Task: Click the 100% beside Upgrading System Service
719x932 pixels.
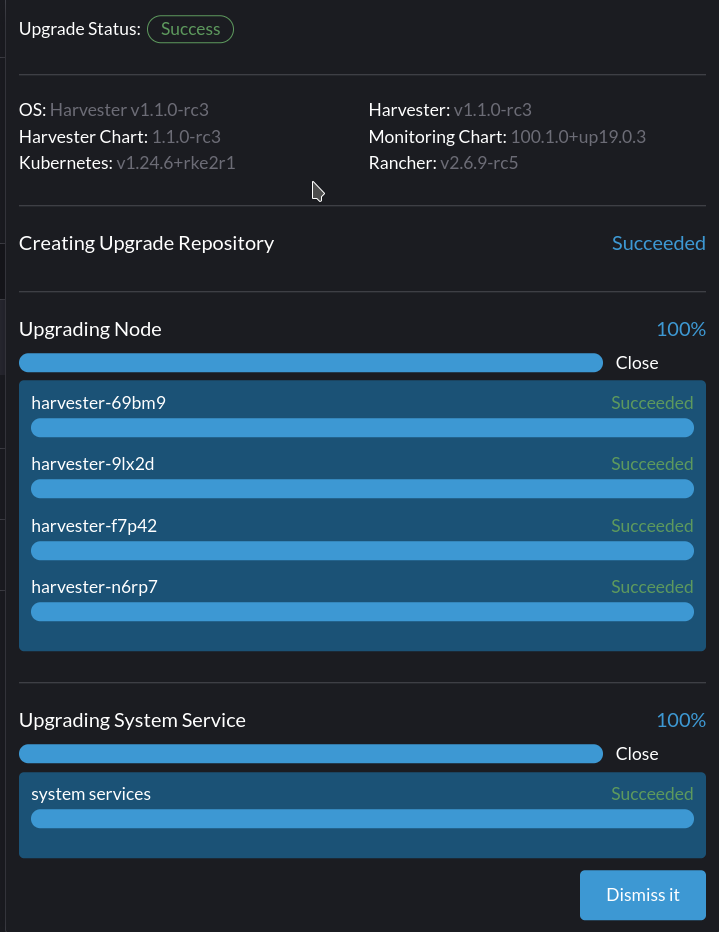Action: pos(682,720)
